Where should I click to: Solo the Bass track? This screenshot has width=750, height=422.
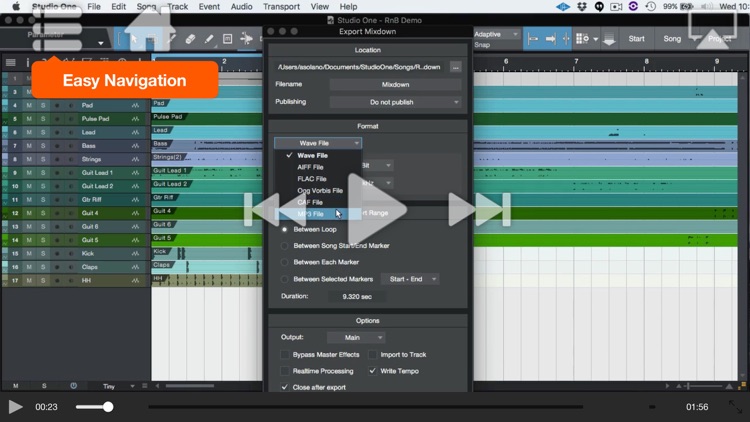coord(43,145)
